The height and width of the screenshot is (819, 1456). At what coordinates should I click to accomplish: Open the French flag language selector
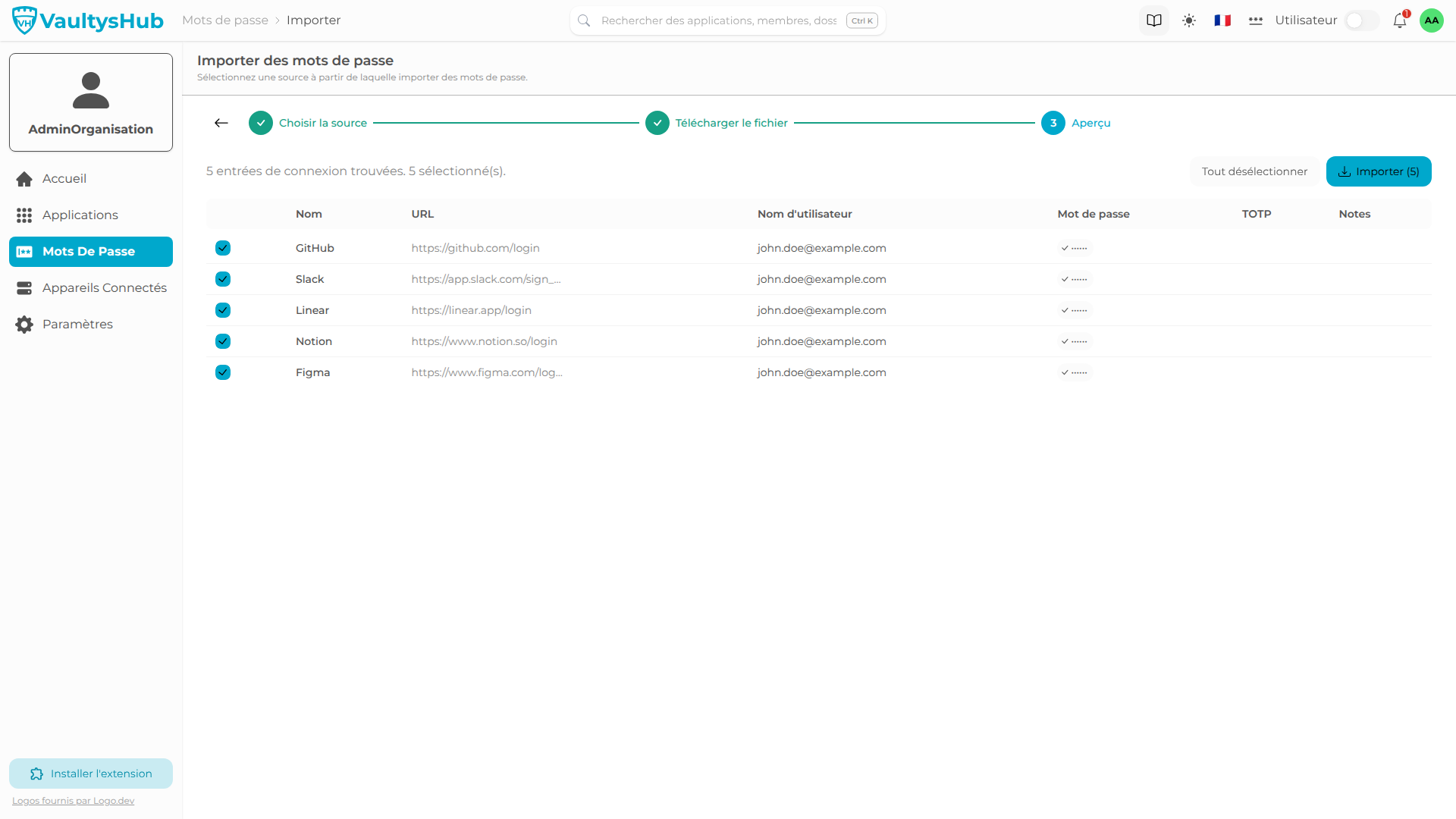click(1222, 20)
